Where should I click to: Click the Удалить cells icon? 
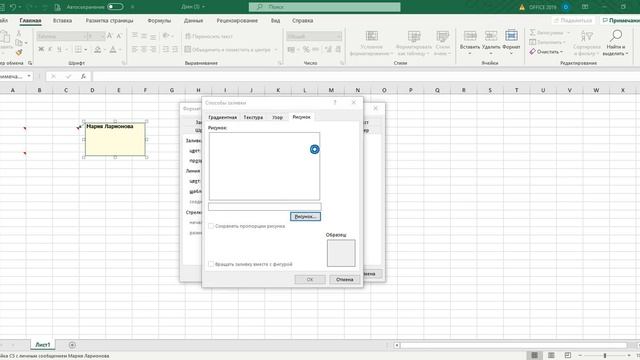491,36
